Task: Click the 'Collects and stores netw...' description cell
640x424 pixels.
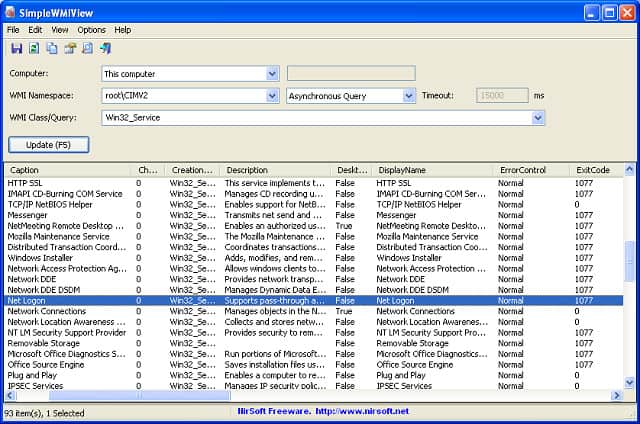Action: click(x=274, y=322)
